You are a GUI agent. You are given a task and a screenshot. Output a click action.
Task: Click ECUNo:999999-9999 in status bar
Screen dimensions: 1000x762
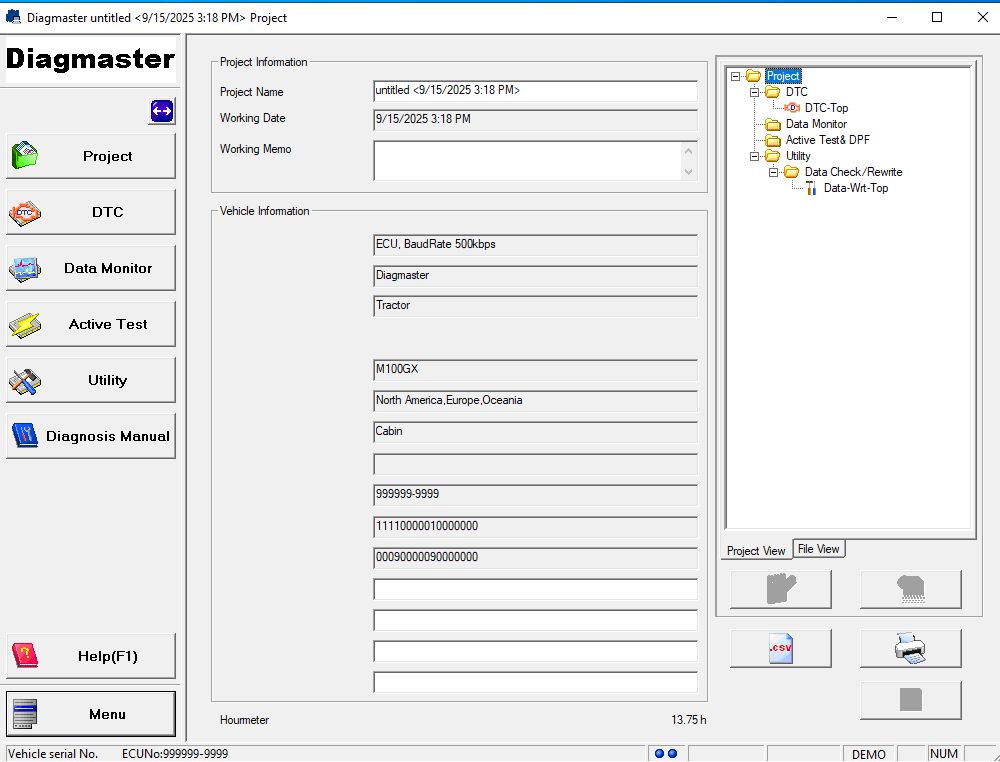coord(175,754)
